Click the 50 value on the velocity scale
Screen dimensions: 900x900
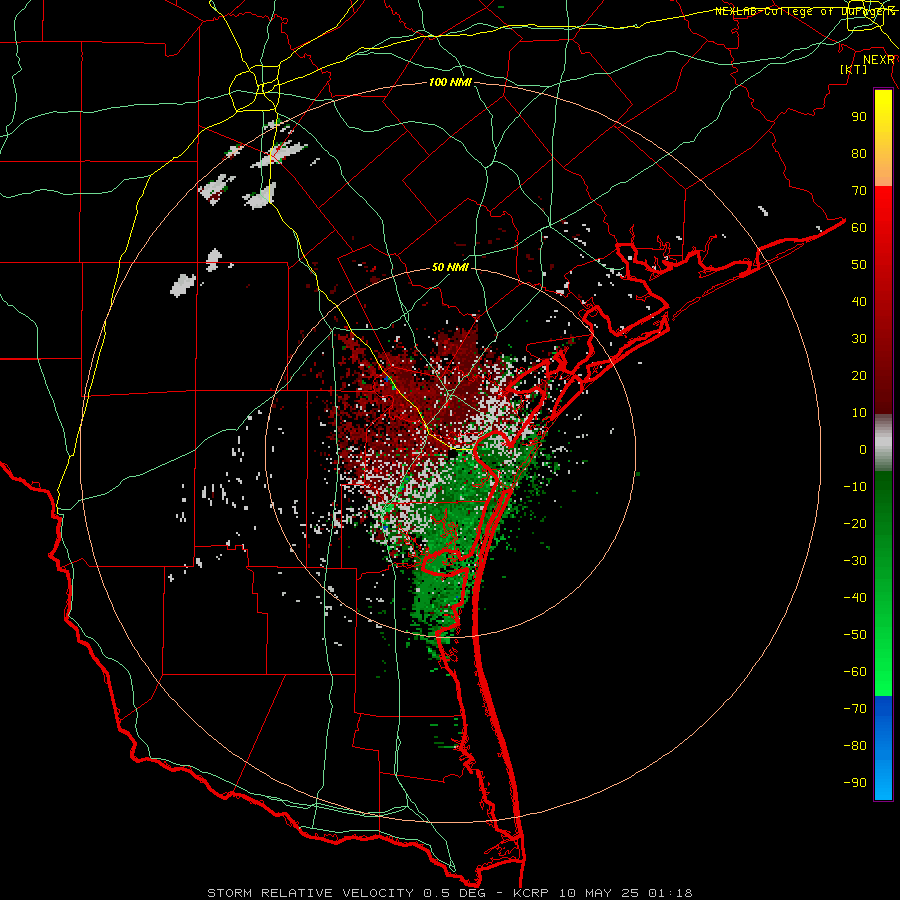point(859,265)
